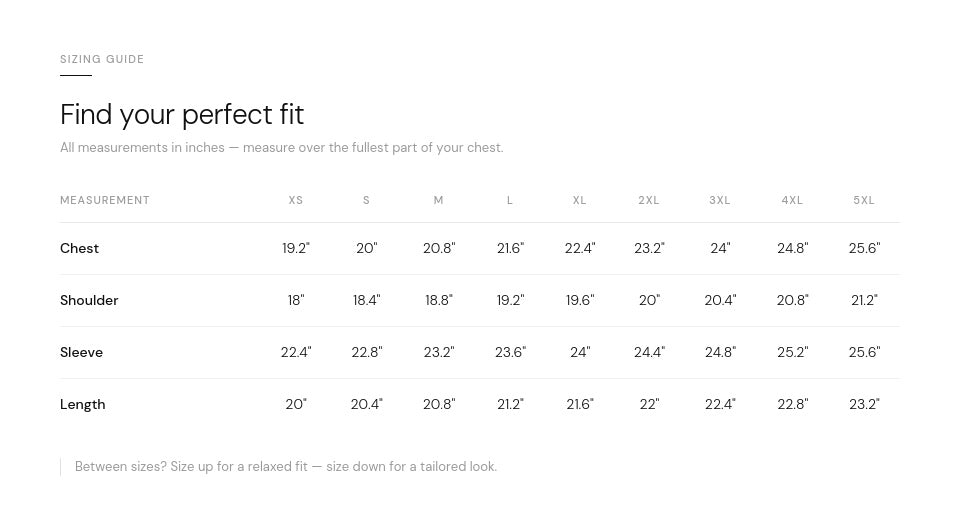Click the Measurement column header
Screen dimensions: 960x532
(x=105, y=200)
